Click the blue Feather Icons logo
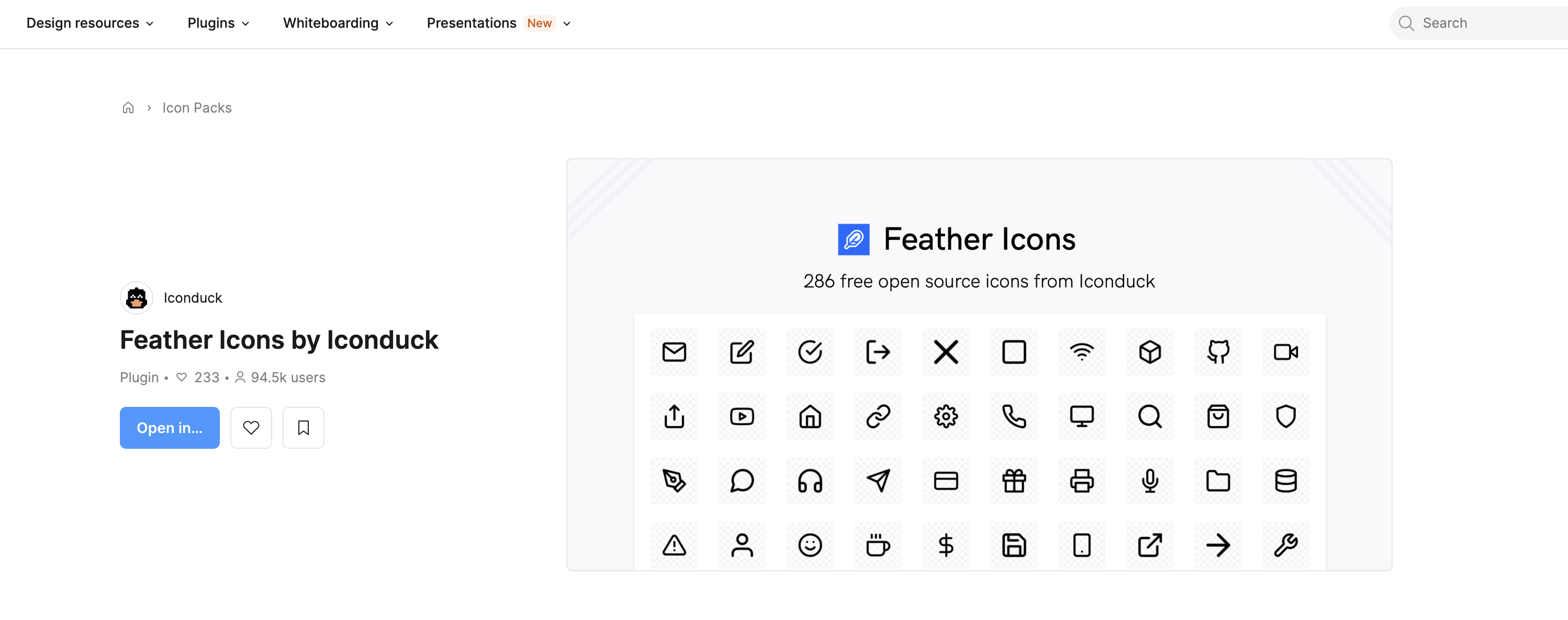This screenshot has height=620, width=1568. [x=854, y=239]
